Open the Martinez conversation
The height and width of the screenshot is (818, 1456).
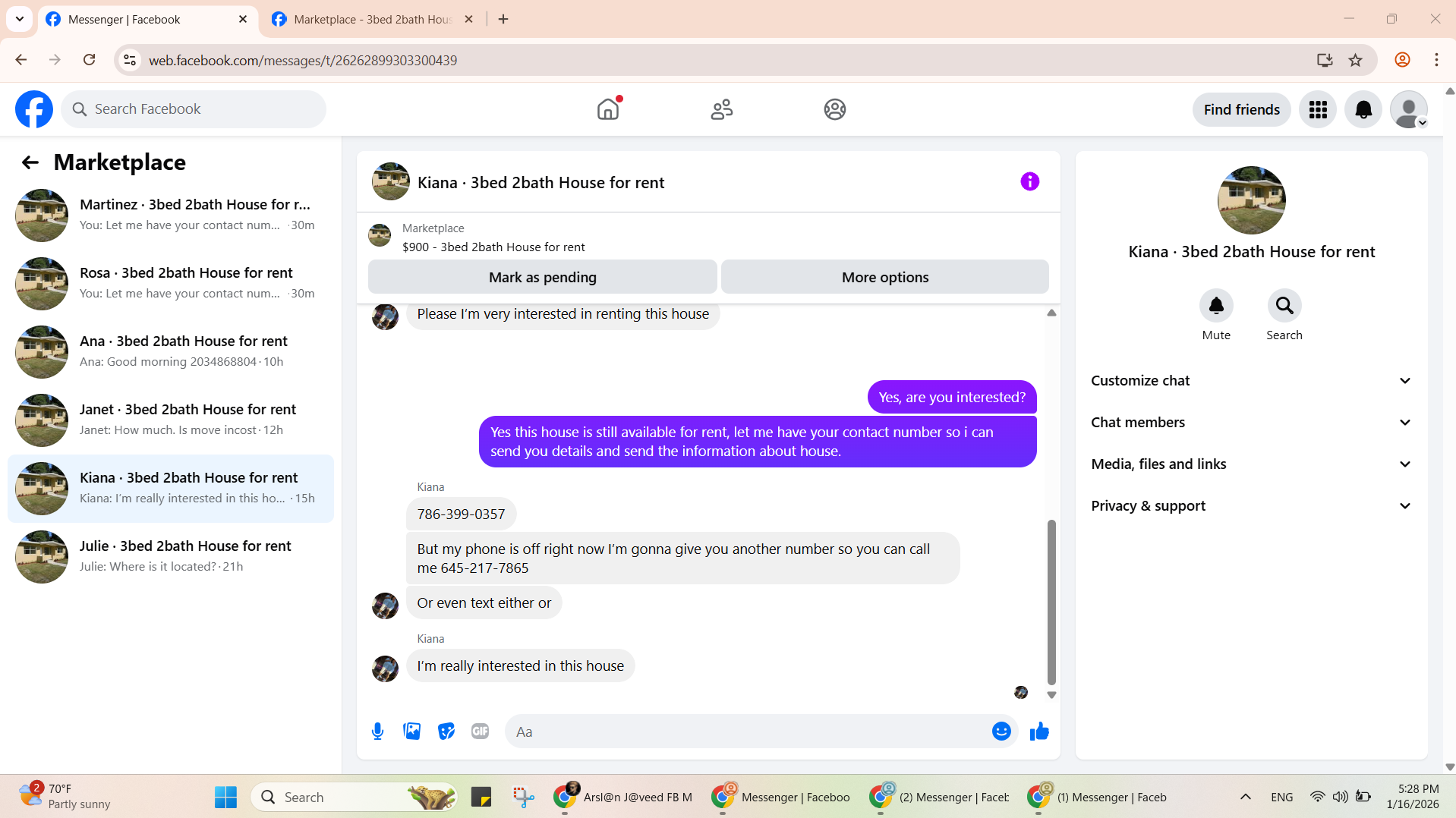click(x=171, y=216)
